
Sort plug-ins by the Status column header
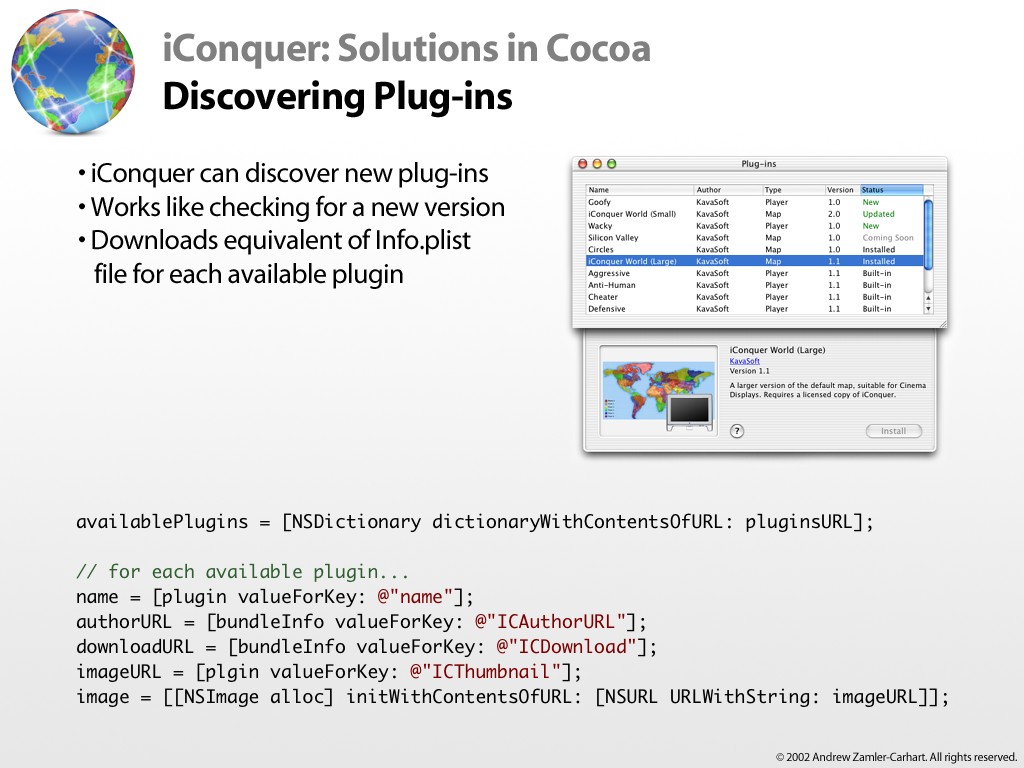coord(890,189)
